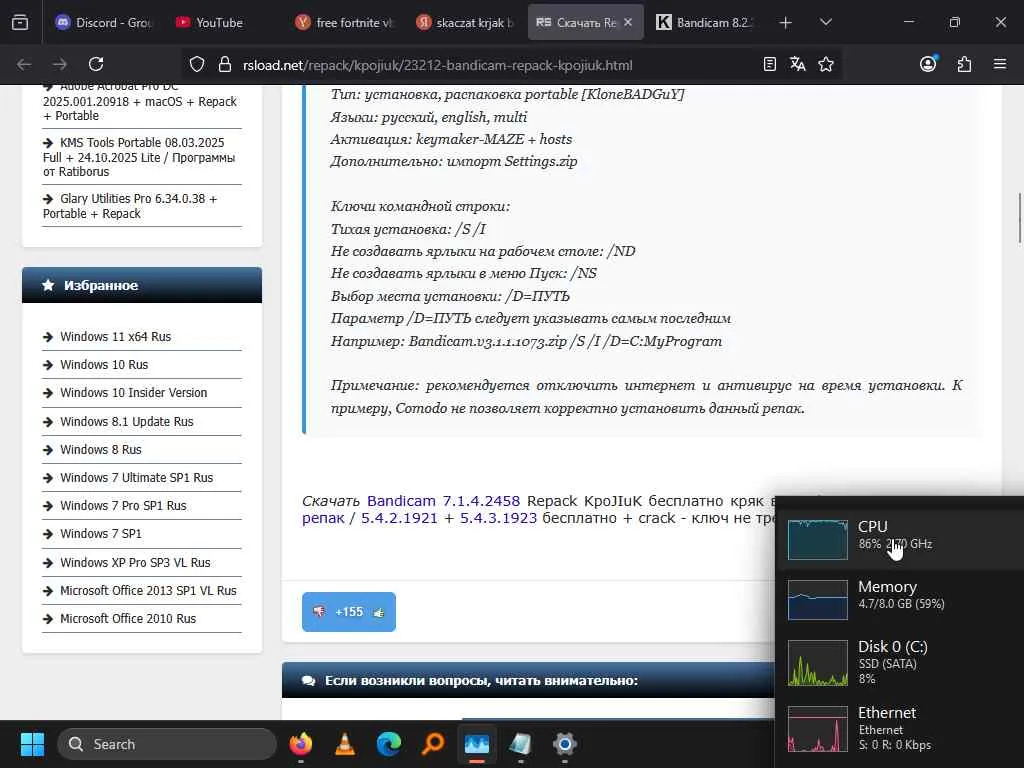Open the Firefox hamburger application menu
This screenshot has height=768, width=1024.
[1000, 64]
